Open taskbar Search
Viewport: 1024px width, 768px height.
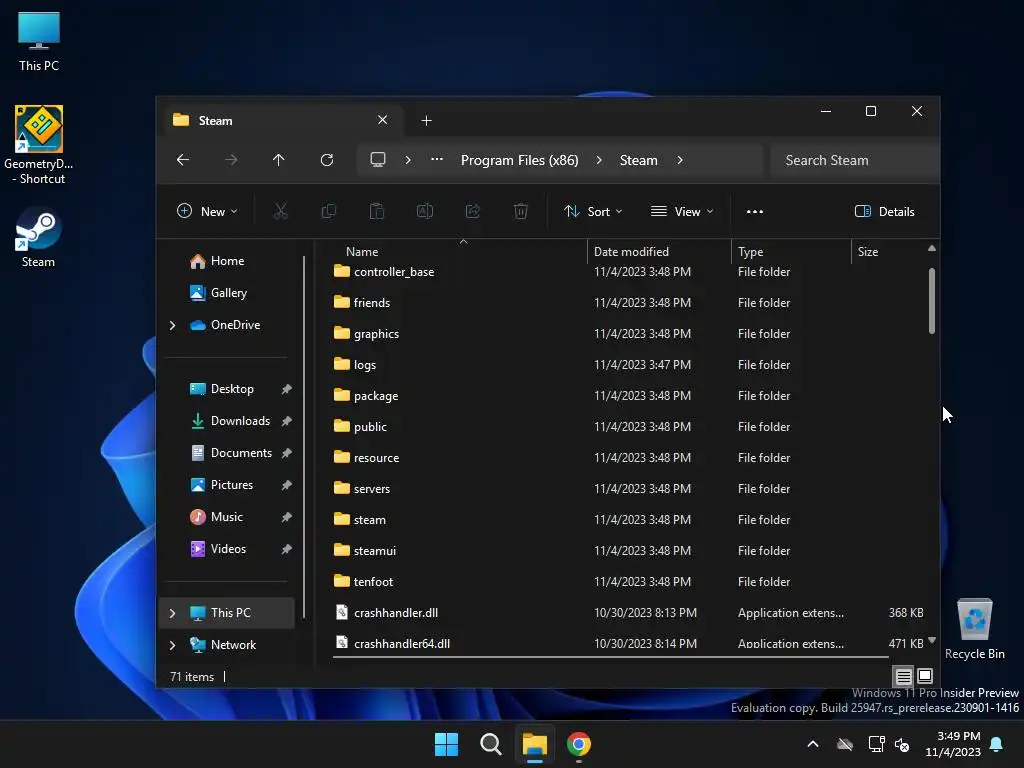(x=490, y=744)
